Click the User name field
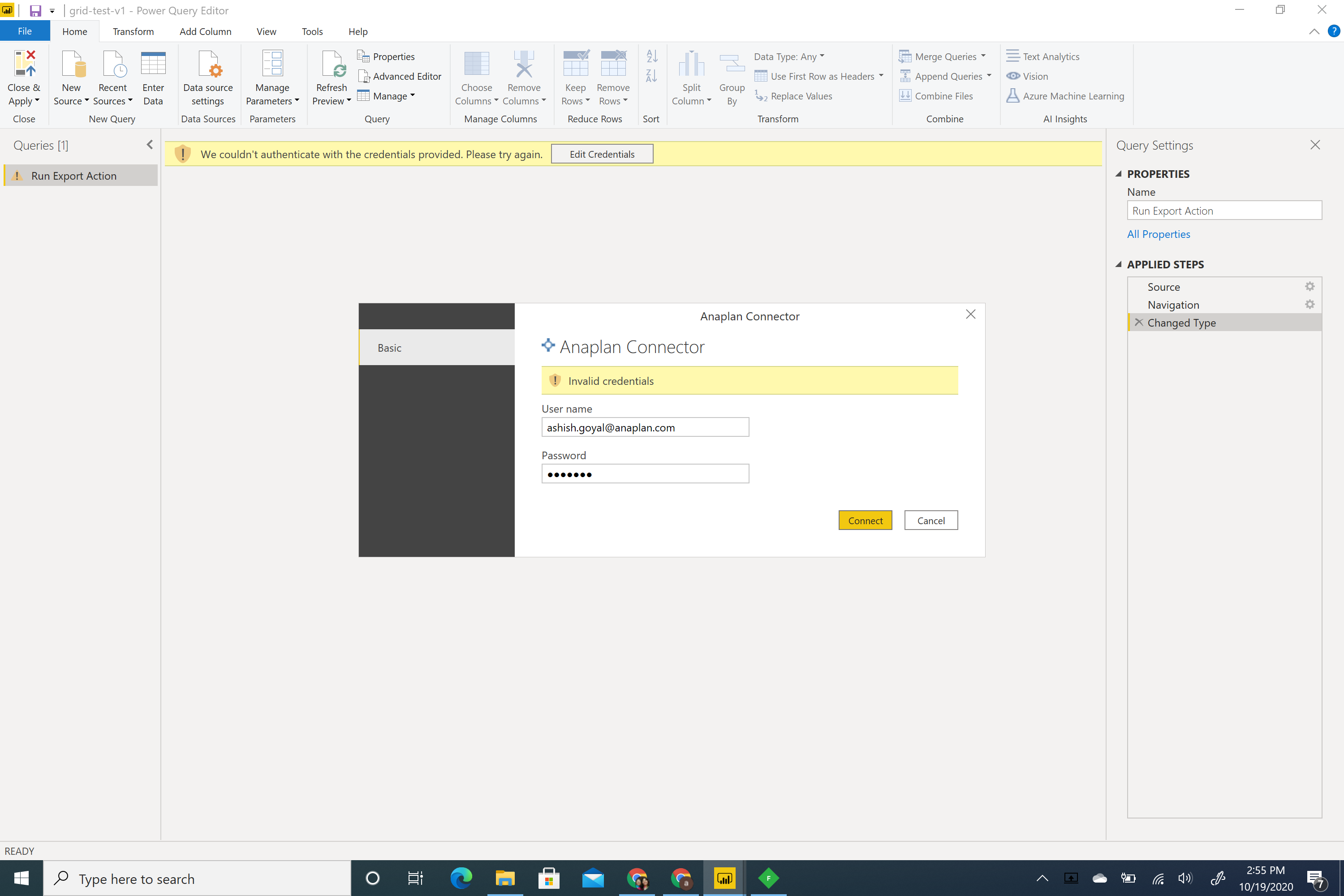1344x896 pixels. pyautogui.click(x=645, y=427)
